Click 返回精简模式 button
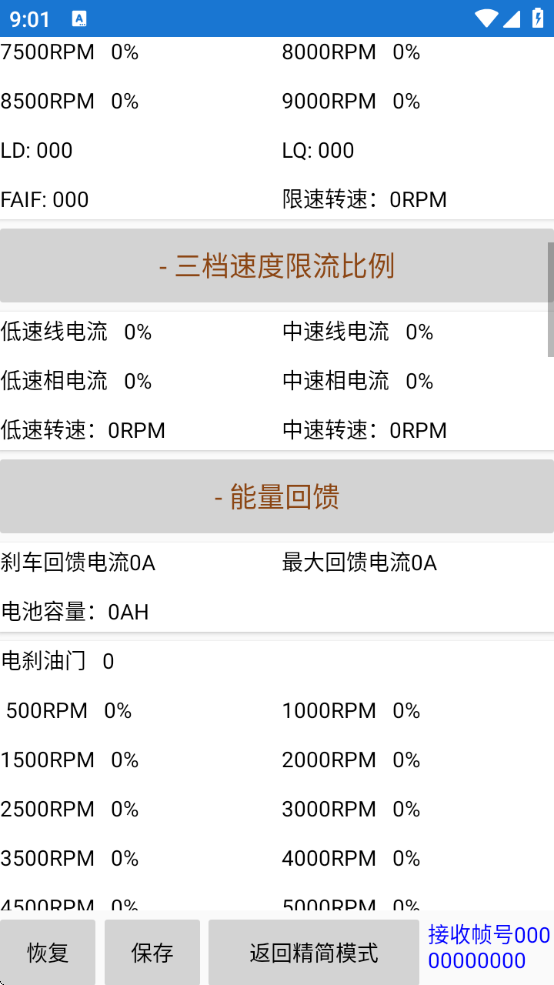Viewport: 554px width, 985px height. click(313, 952)
